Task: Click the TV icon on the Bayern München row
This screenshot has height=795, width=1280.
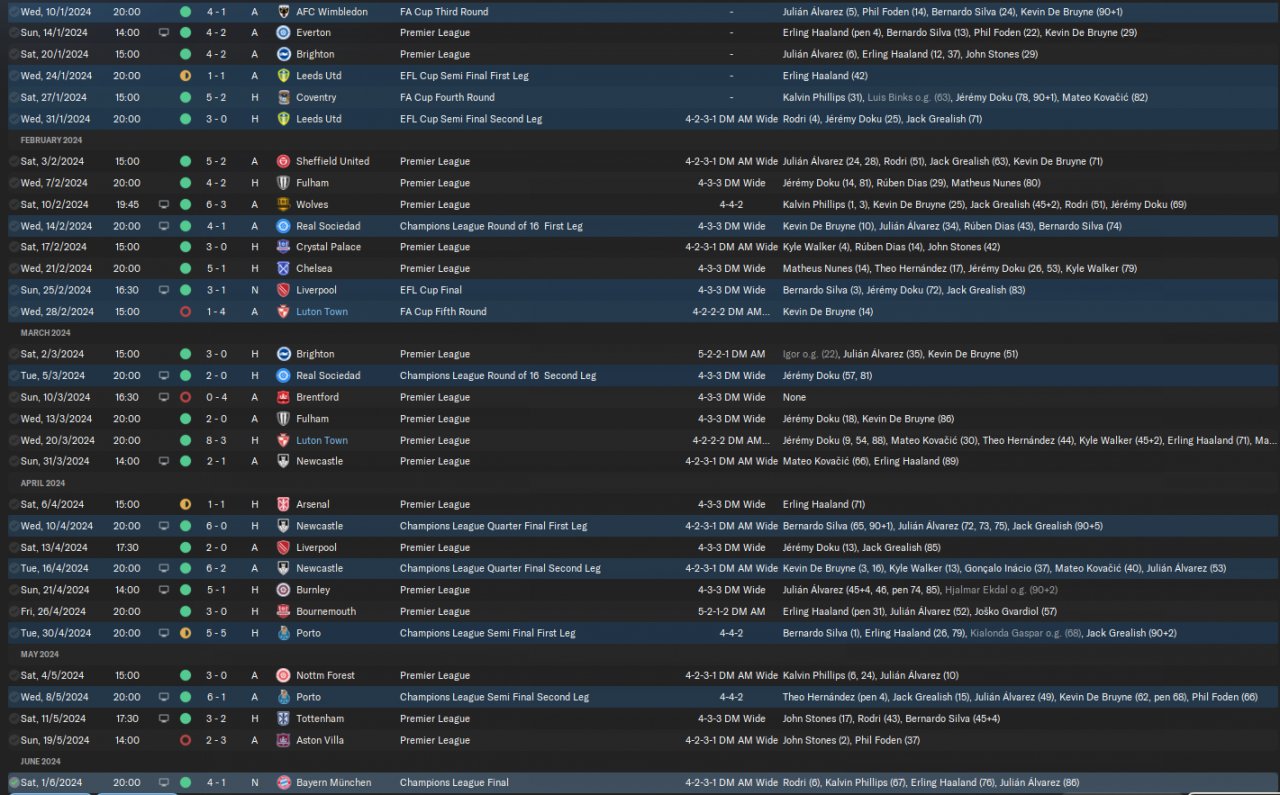Action: tap(164, 783)
